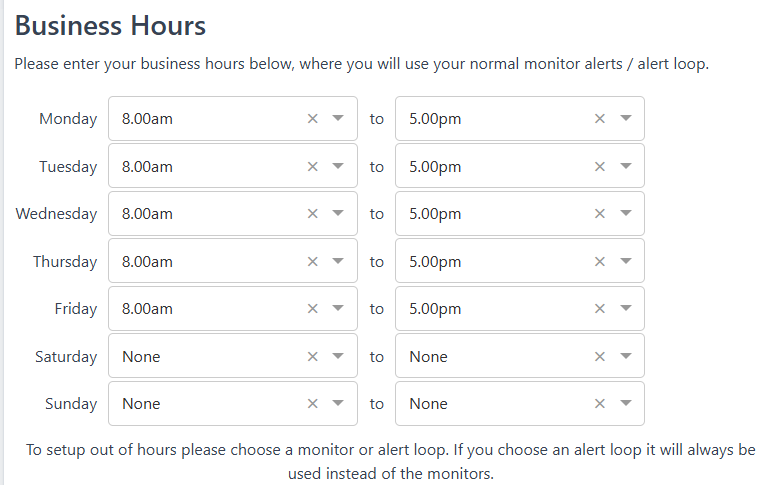Clear Tuesday end time 5.00pm

[600, 167]
